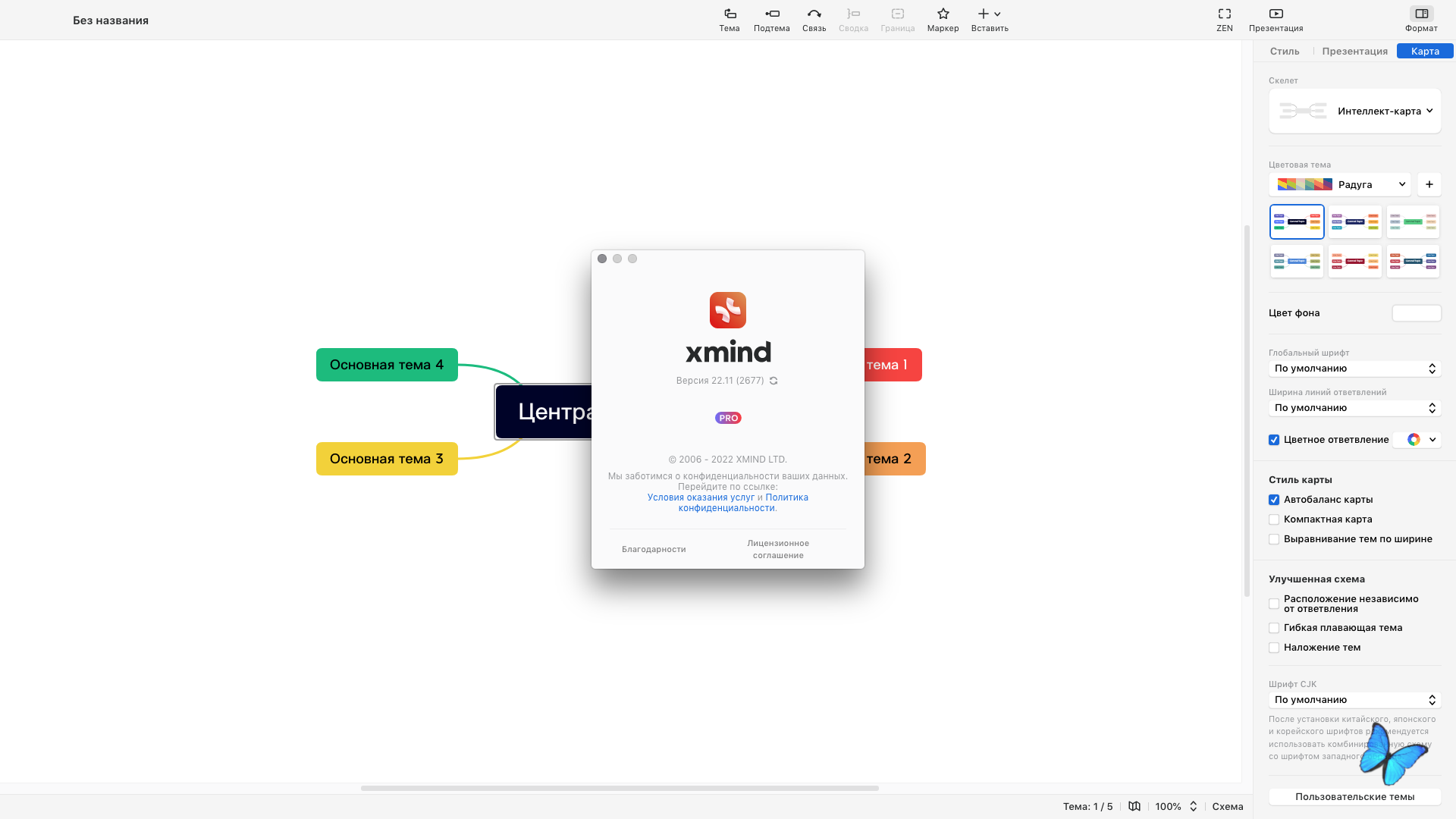Switch to the Стиль tab

[x=1285, y=51]
